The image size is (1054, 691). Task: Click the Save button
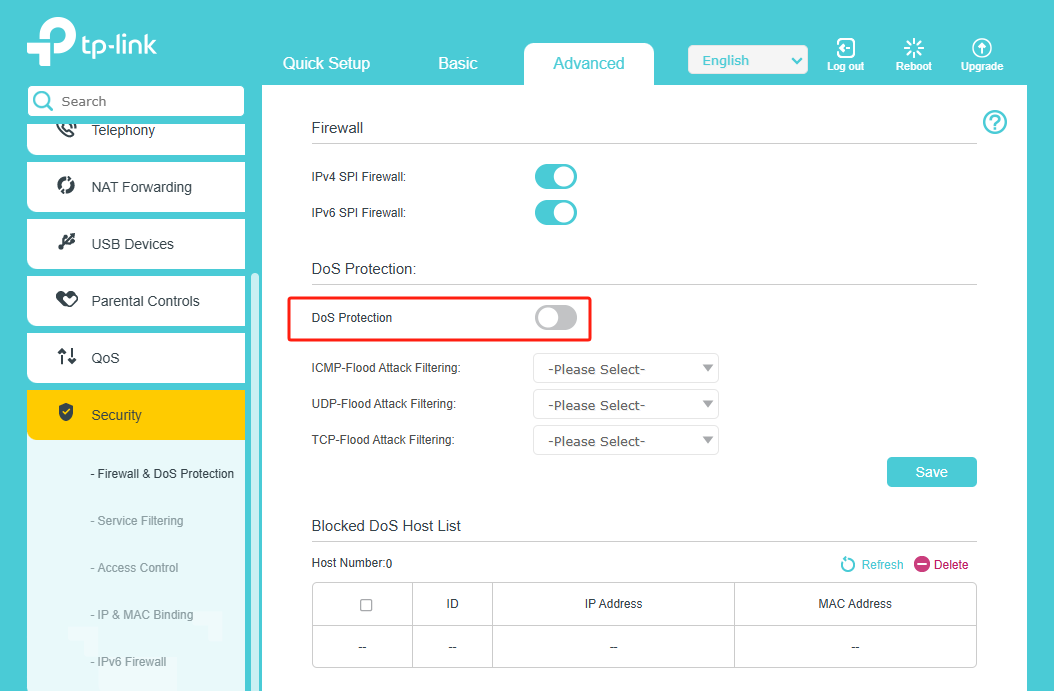tap(931, 472)
